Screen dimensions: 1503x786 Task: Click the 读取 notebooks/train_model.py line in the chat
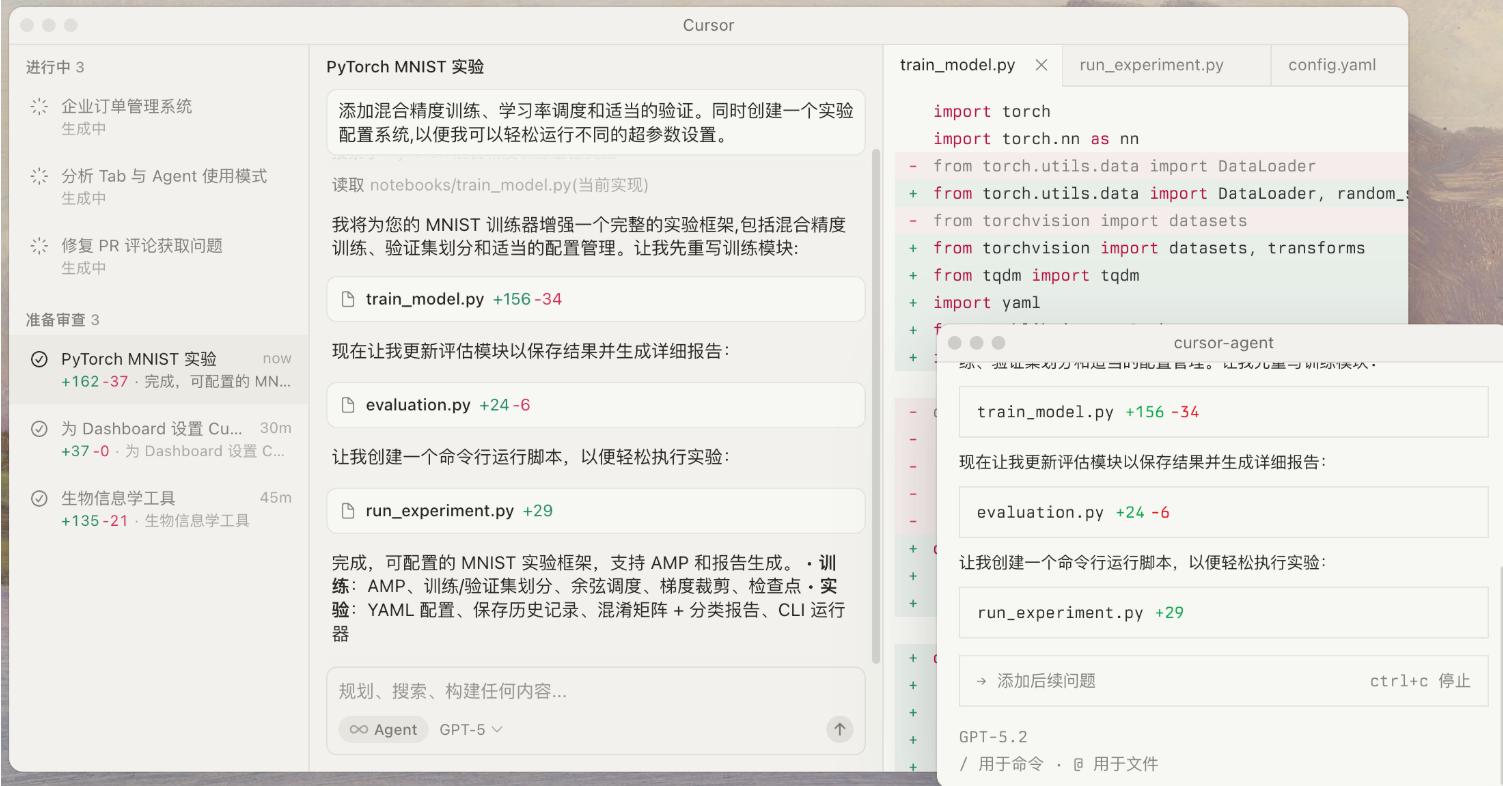tap(491, 185)
